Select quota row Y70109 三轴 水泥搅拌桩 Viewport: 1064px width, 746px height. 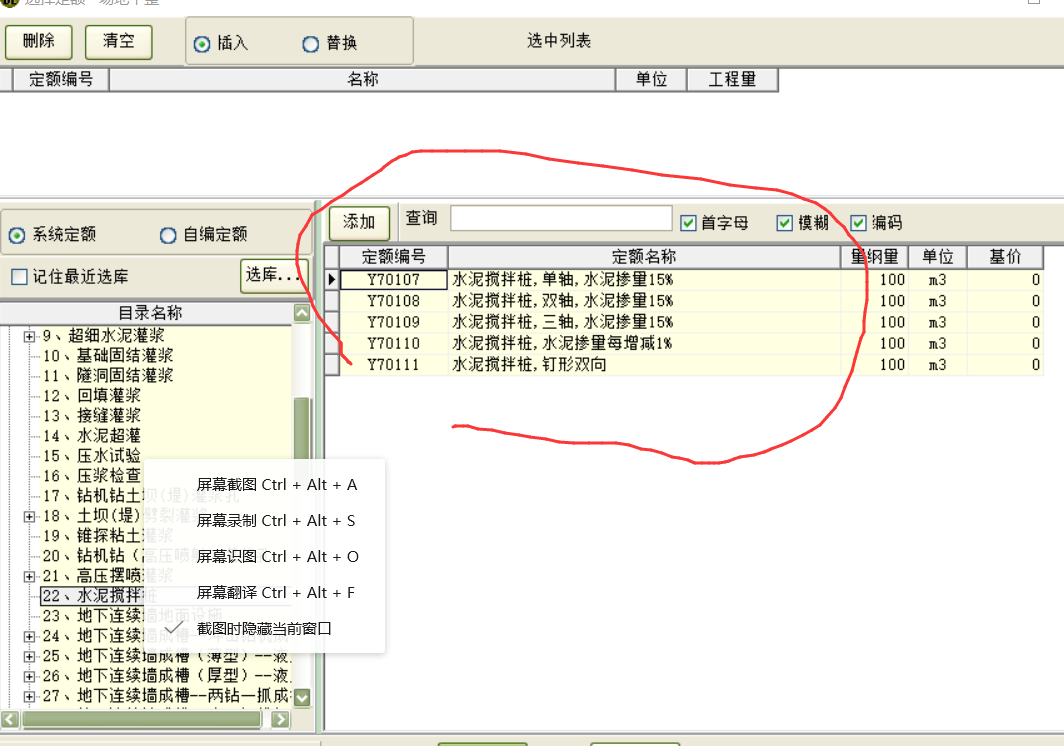(x=560, y=322)
